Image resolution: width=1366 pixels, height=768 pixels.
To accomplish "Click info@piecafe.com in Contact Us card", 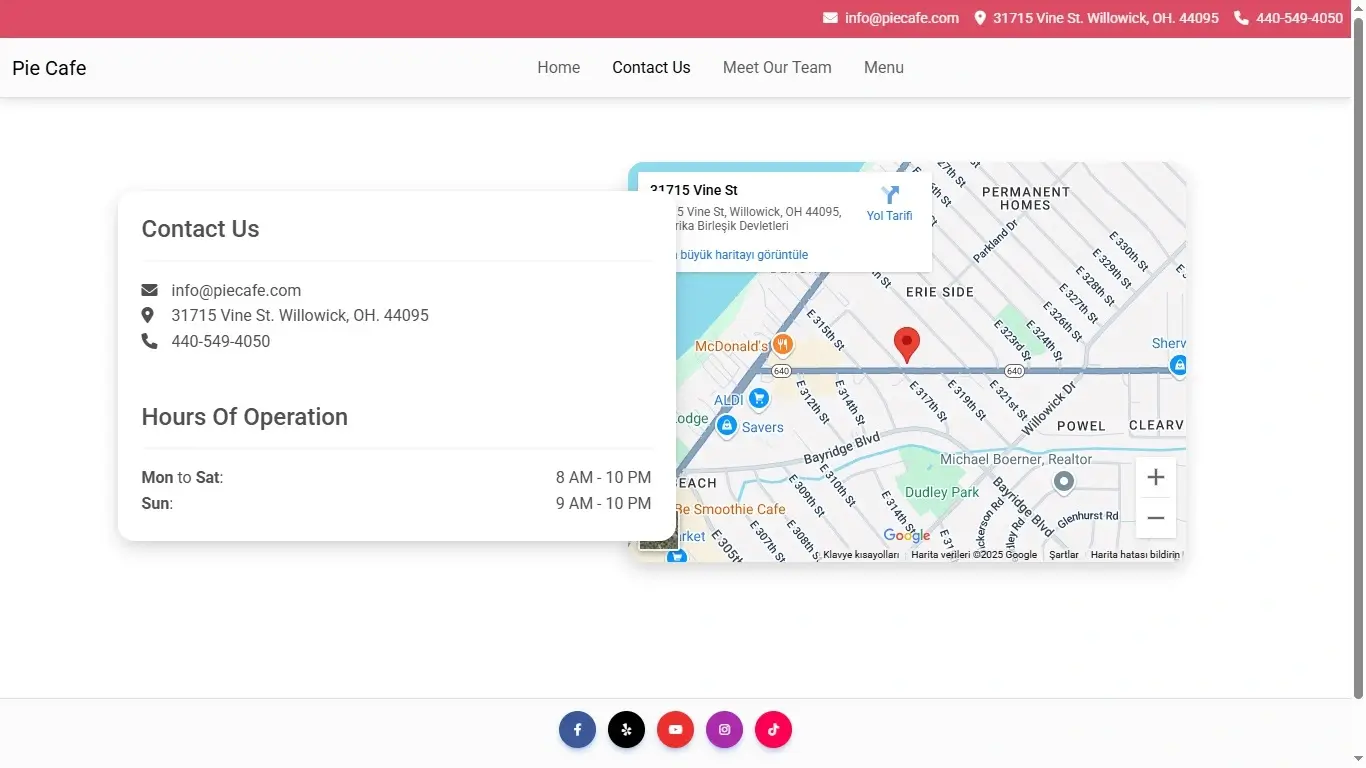I will (236, 290).
